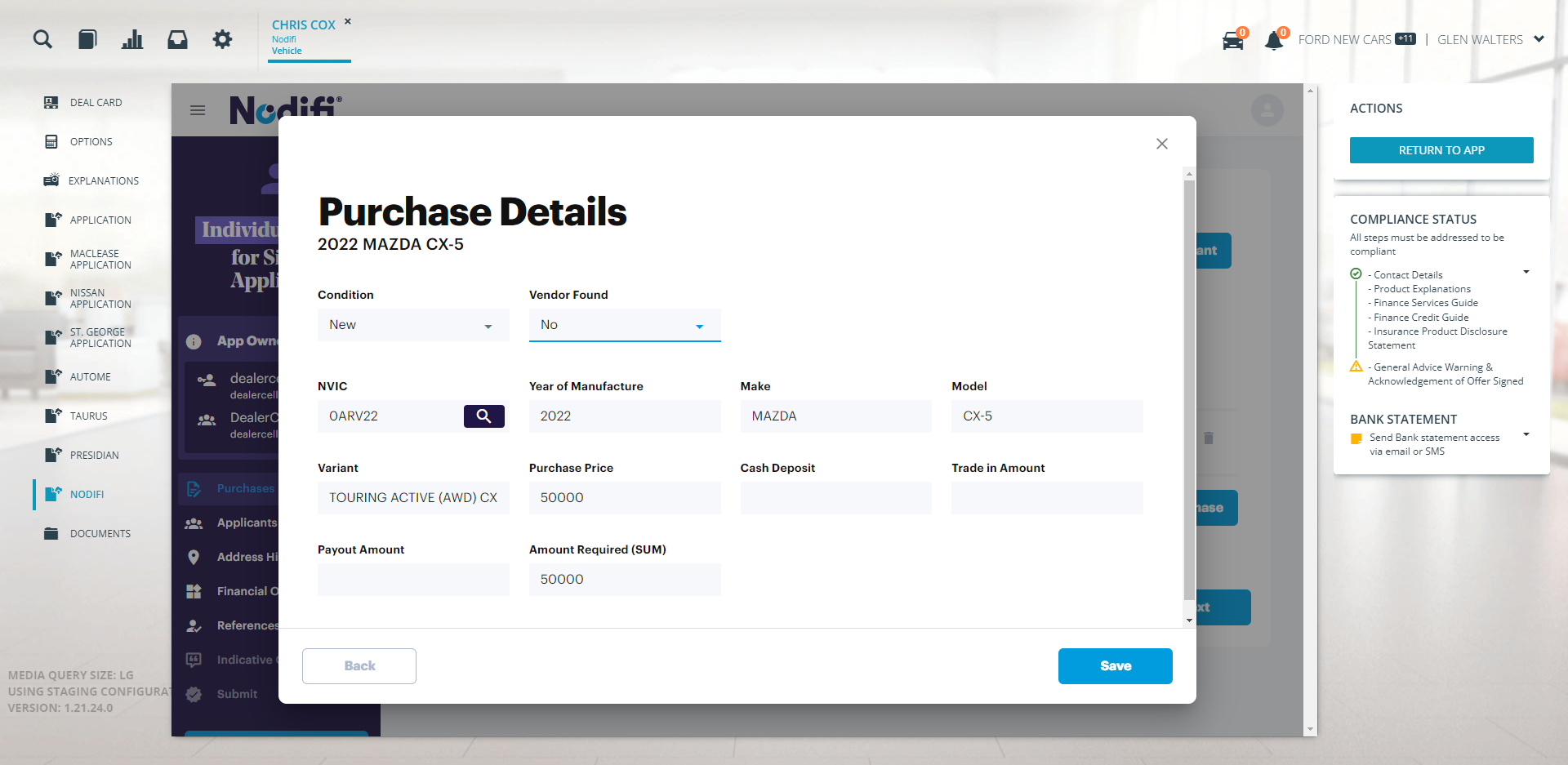The width and height of the screenshot is (1568, 765).
Task: Click the Deal Card sidebar icon
Action: [x=51, y=103]
